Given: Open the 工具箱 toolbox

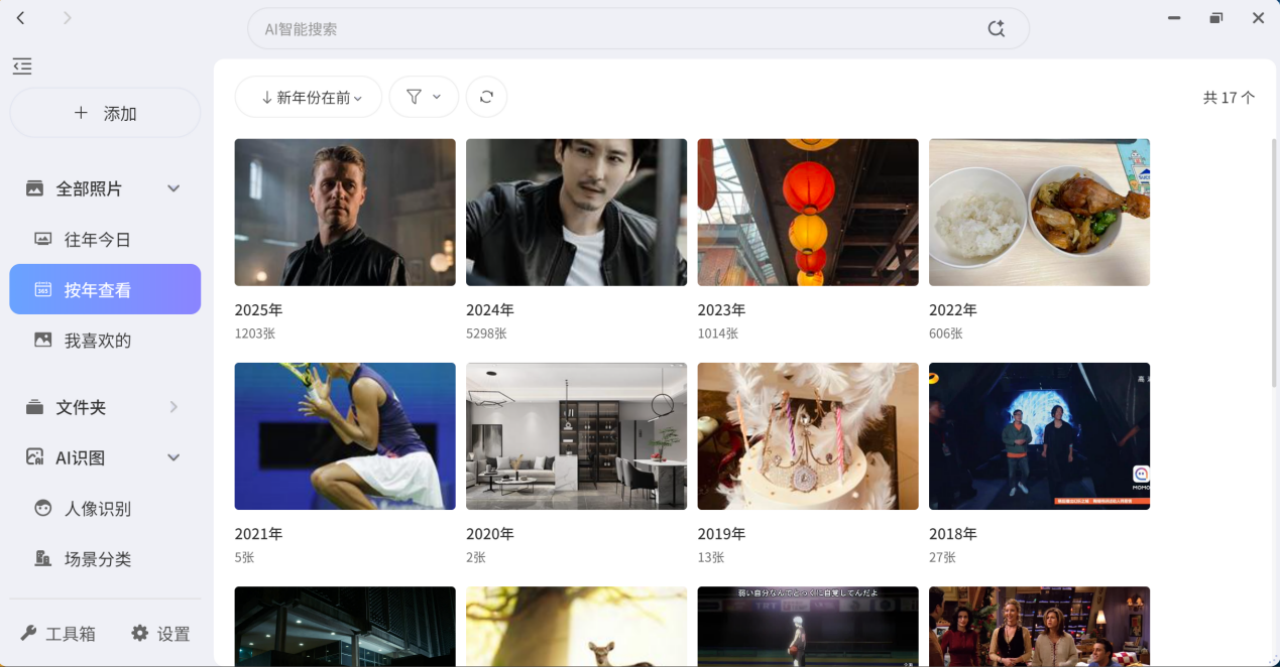Looking at the screenshot, I should click(58, 633).
